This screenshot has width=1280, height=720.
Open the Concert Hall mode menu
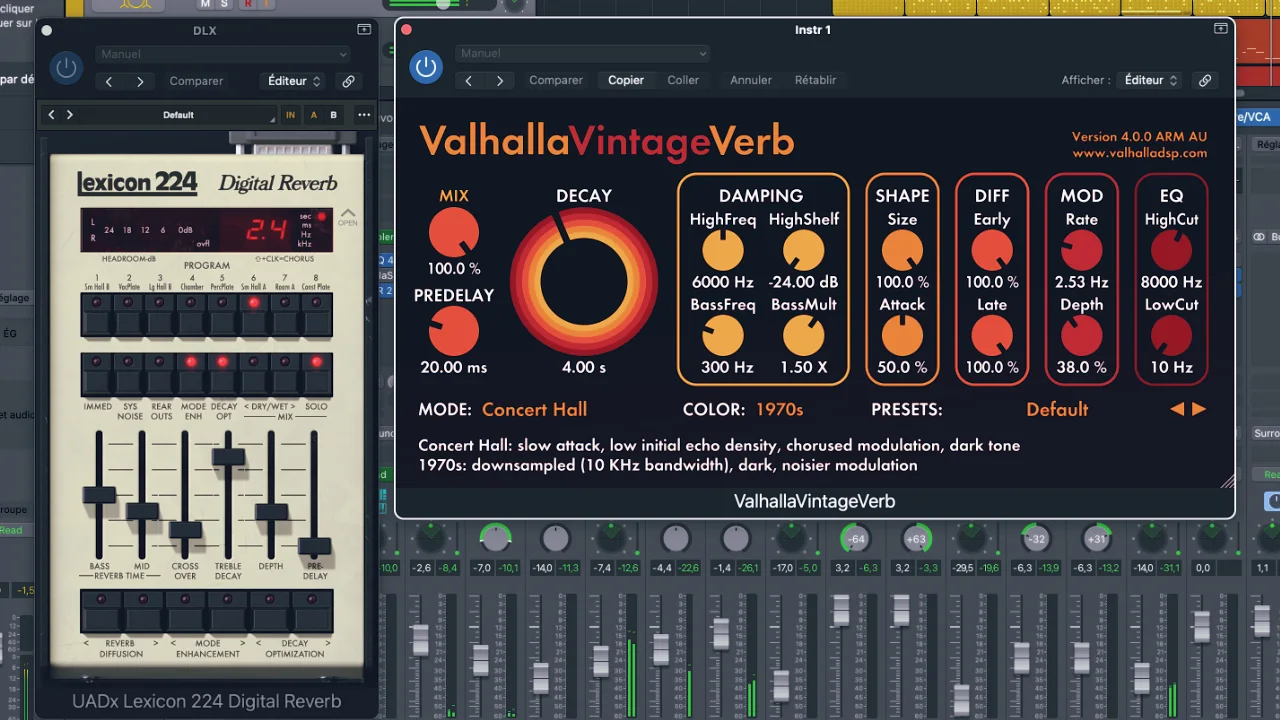point(534,408)
